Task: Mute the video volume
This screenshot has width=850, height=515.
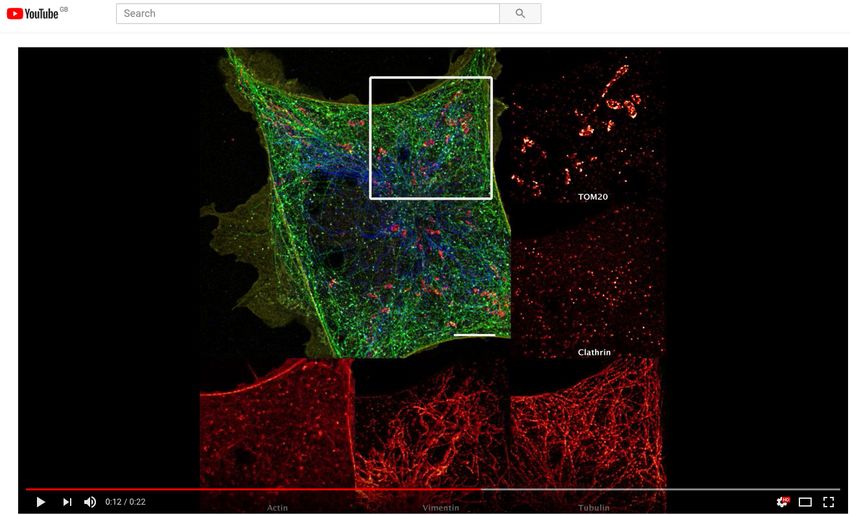Action: pos(90,502)
